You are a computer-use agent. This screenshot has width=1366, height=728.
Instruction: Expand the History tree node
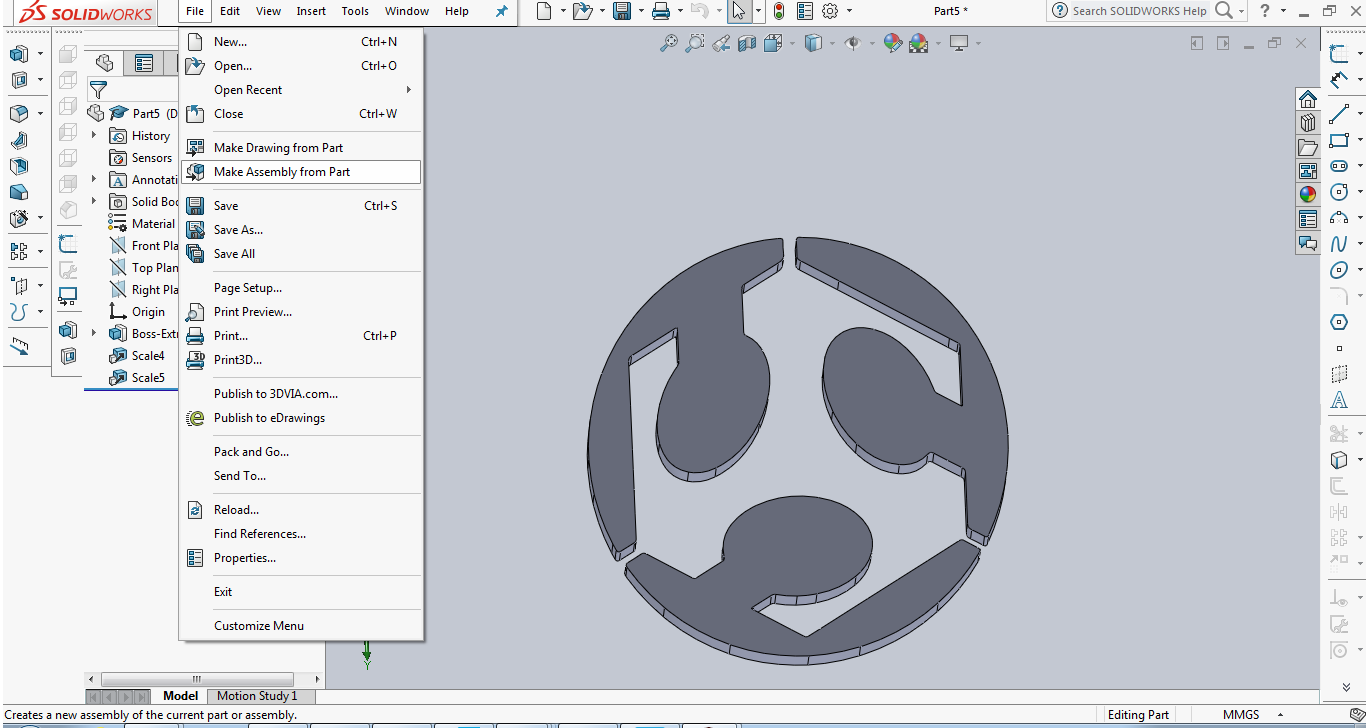click(x=94, y=135)
